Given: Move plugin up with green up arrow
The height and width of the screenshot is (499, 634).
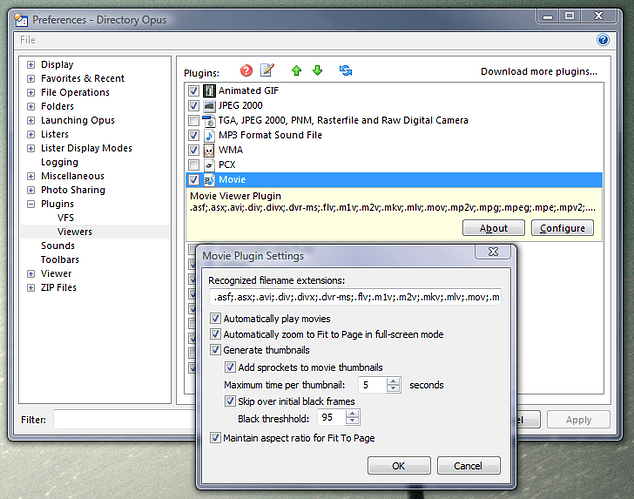Looking at the screenshot, I should click(x=296, y=70).
